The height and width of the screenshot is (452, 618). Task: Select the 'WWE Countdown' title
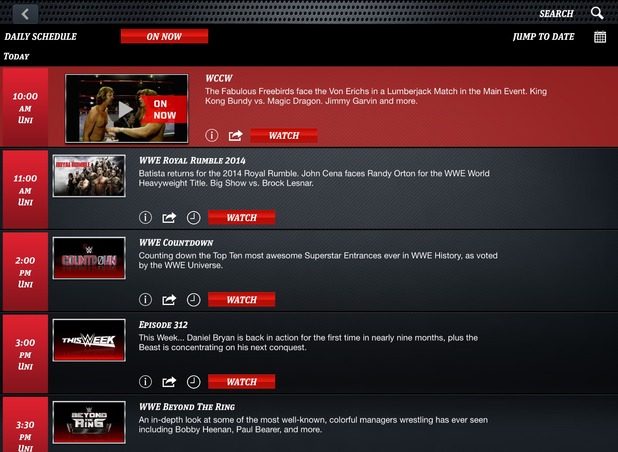coord(176,243)
